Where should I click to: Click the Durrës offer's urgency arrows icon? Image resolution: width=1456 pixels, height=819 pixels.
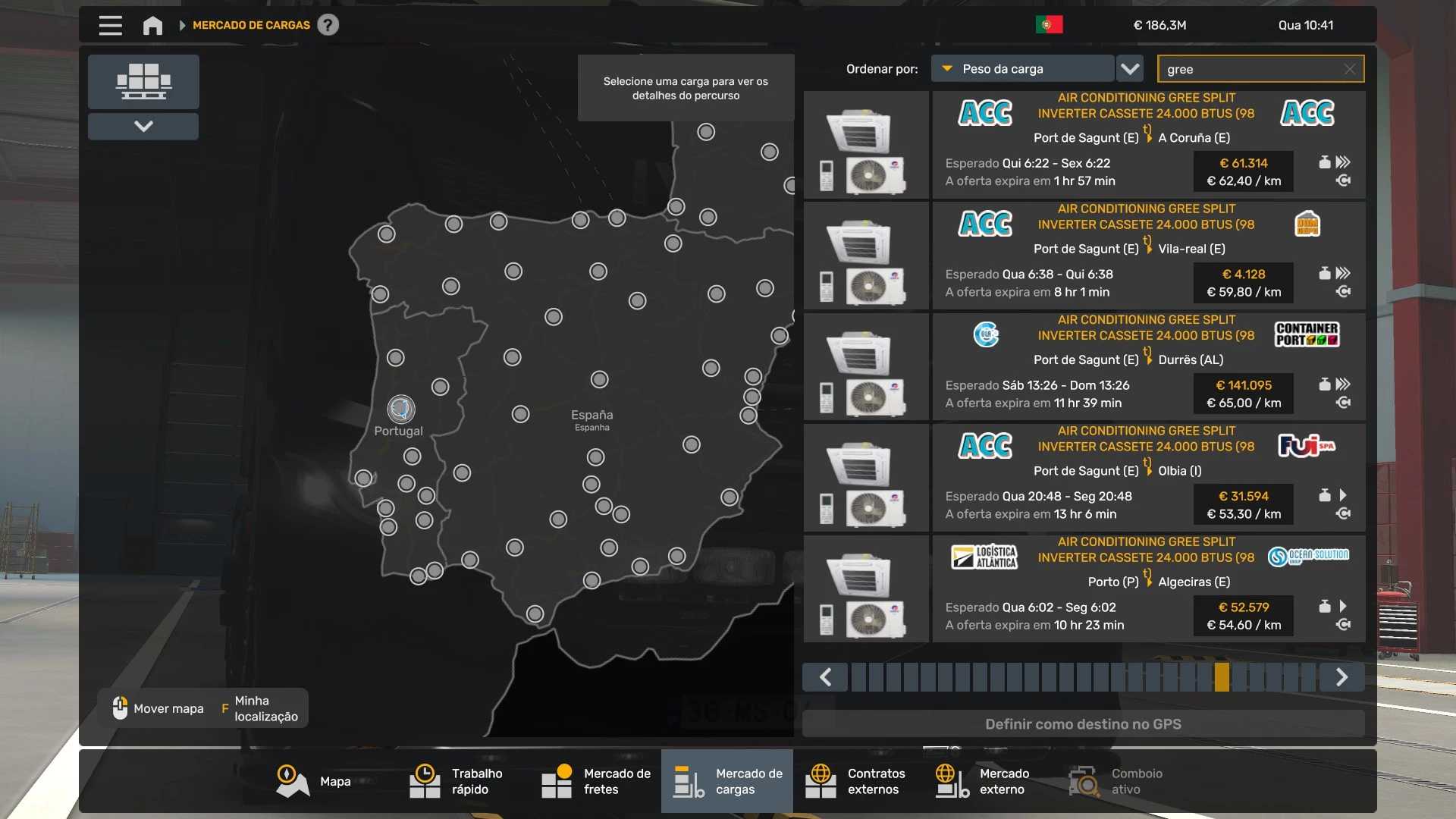point(1343,384)
